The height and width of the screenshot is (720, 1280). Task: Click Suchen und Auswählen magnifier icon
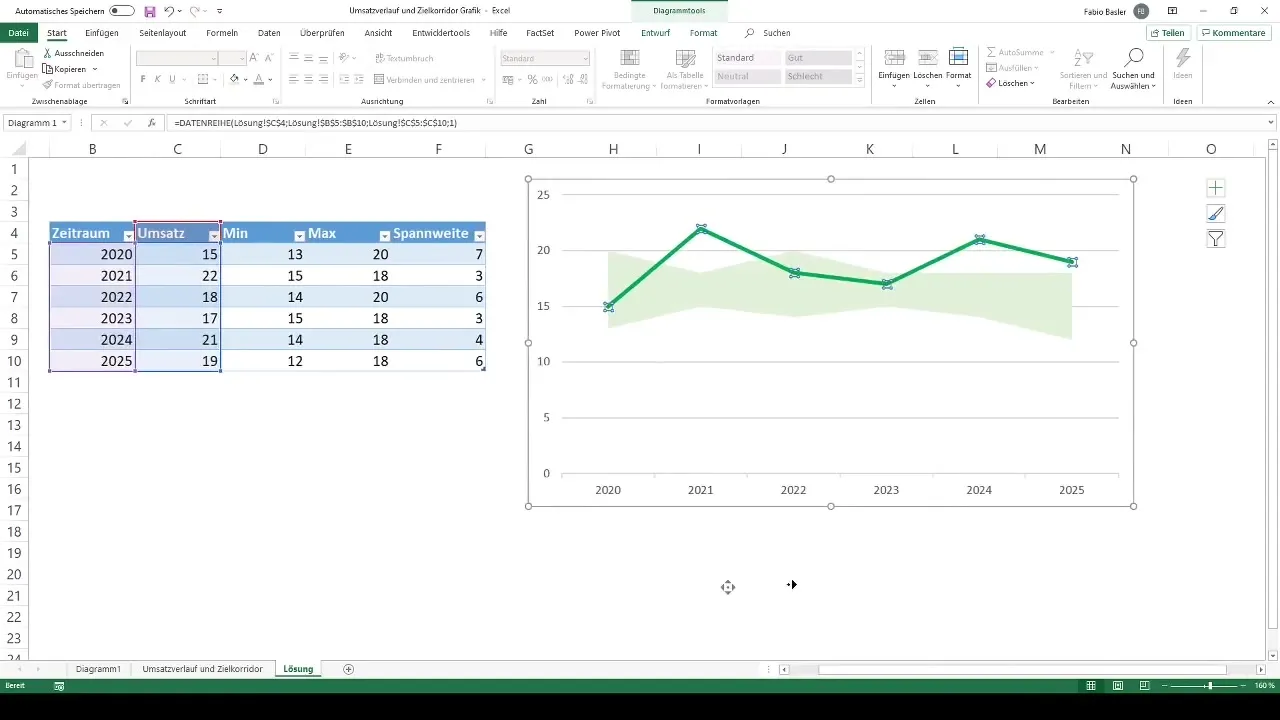(1133, 57)
